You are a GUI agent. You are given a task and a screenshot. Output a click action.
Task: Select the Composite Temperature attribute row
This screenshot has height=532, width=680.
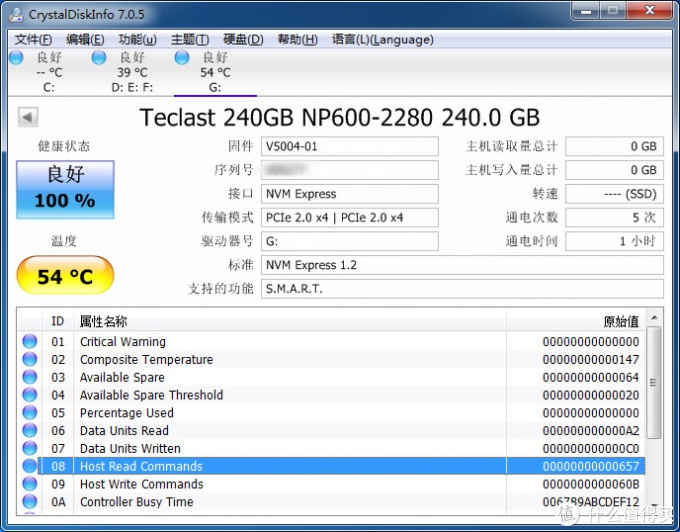[332, 359]
